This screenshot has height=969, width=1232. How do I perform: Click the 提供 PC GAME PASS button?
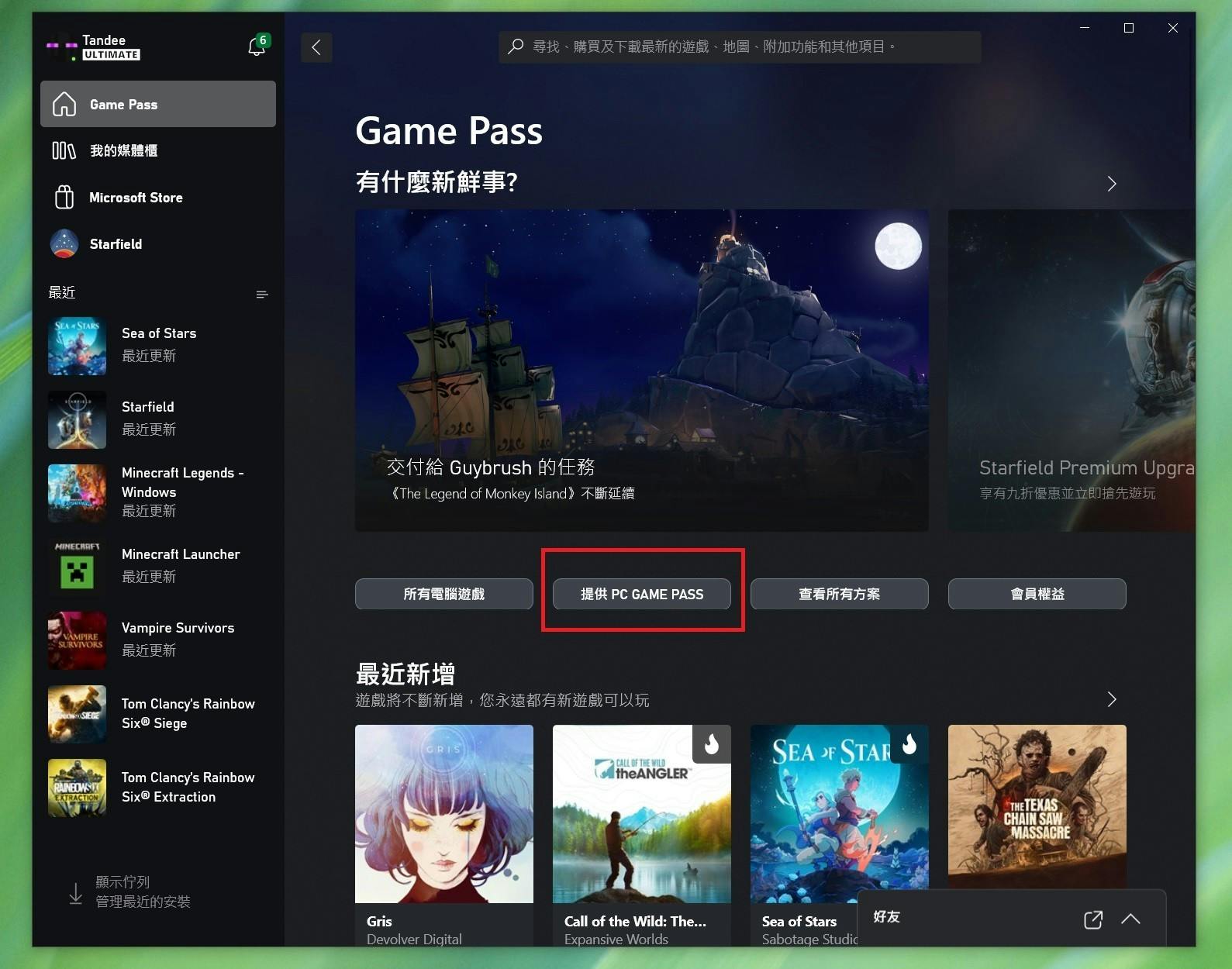642,594
